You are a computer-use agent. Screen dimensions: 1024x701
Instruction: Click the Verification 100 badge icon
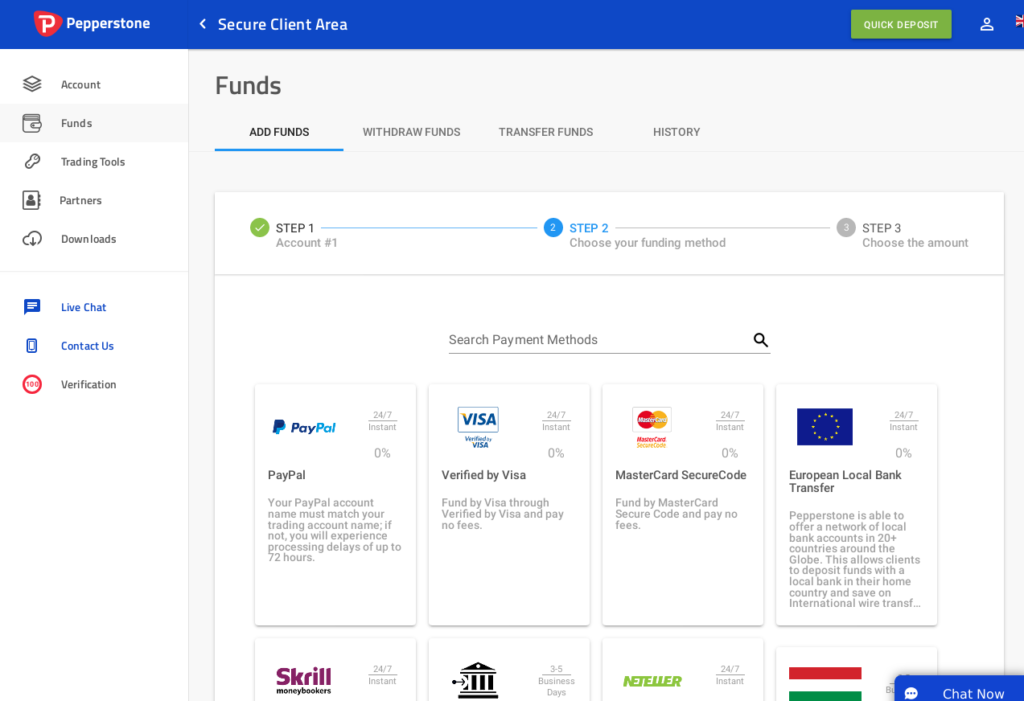point(32,384)
